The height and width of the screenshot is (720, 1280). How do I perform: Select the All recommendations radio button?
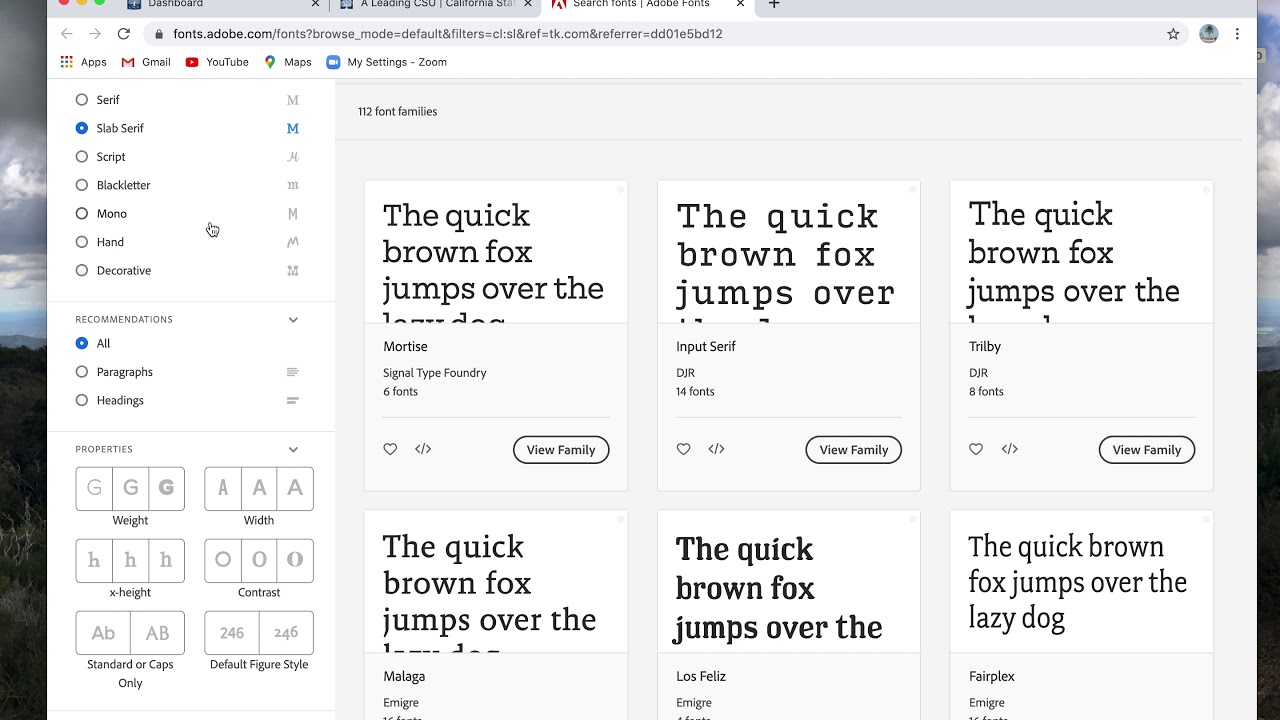[x=82, y=343]
